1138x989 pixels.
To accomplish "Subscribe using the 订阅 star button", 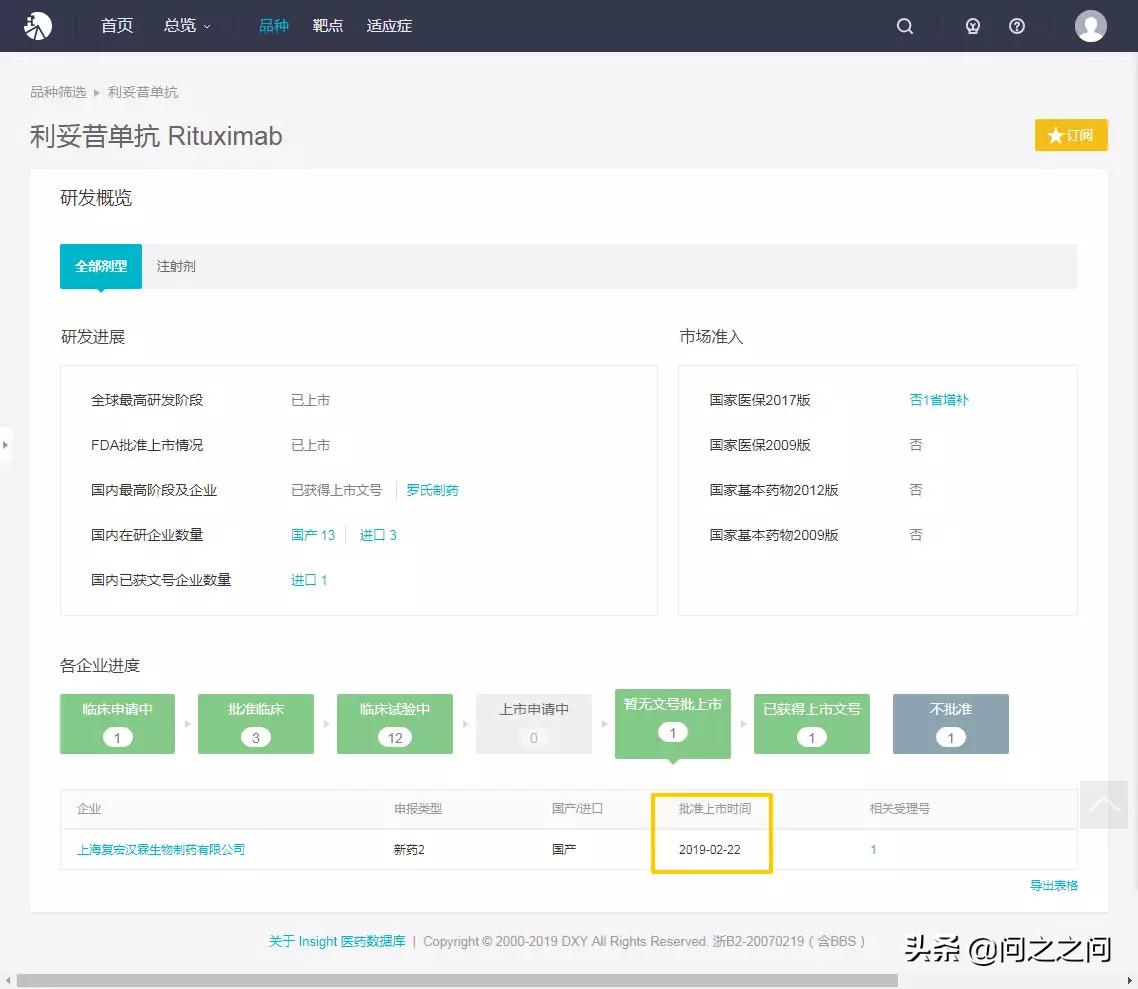I will pos(1071,135).
